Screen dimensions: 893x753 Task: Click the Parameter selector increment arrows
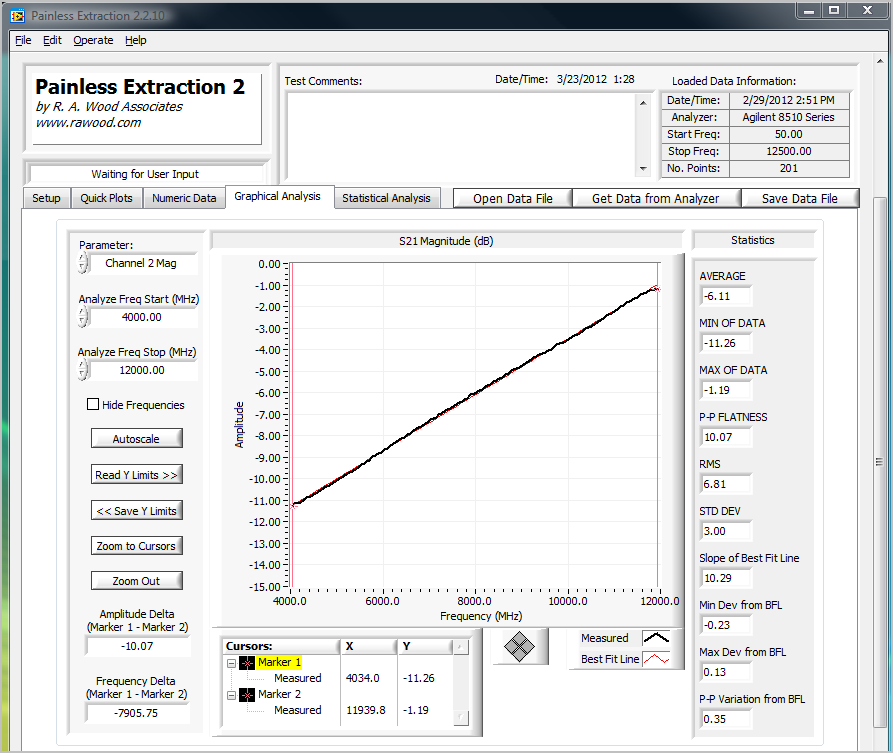[x=83, y=263]
